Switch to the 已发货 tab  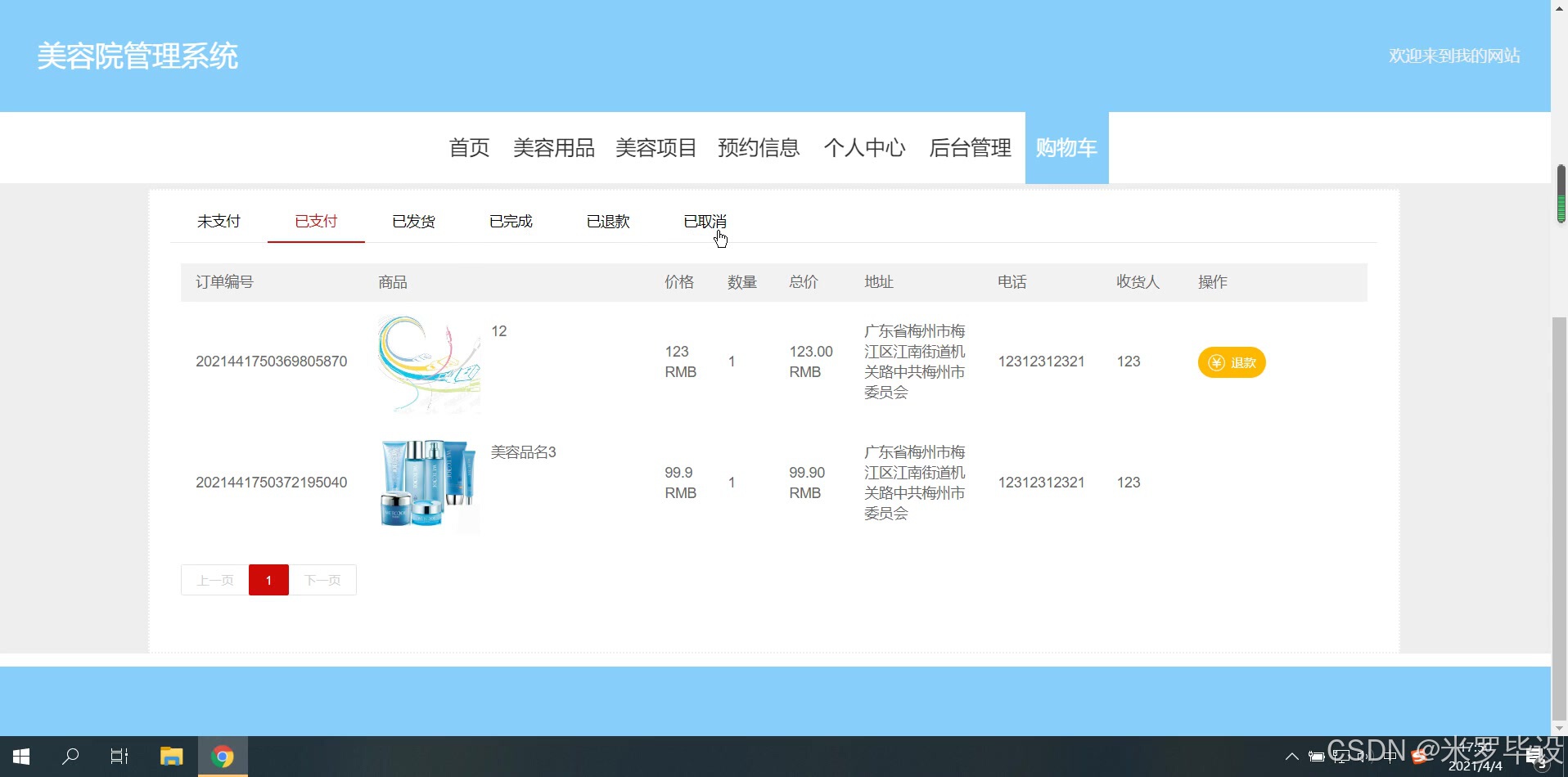pos(413,222)
